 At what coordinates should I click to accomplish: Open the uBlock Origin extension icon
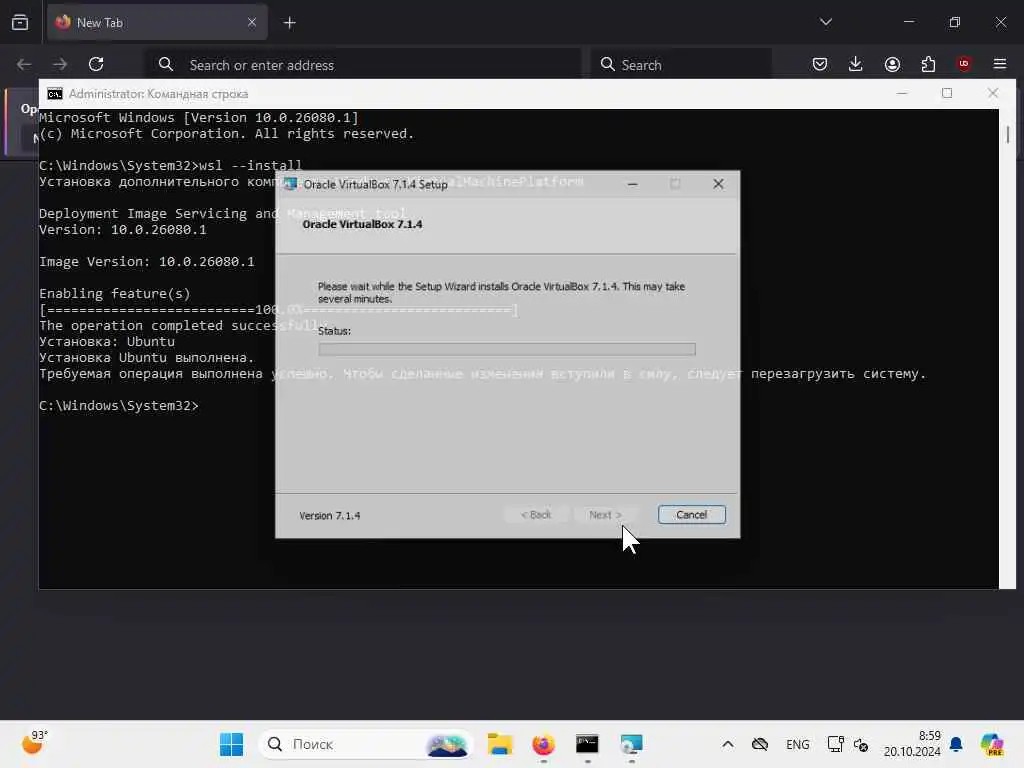pos(964,64)
